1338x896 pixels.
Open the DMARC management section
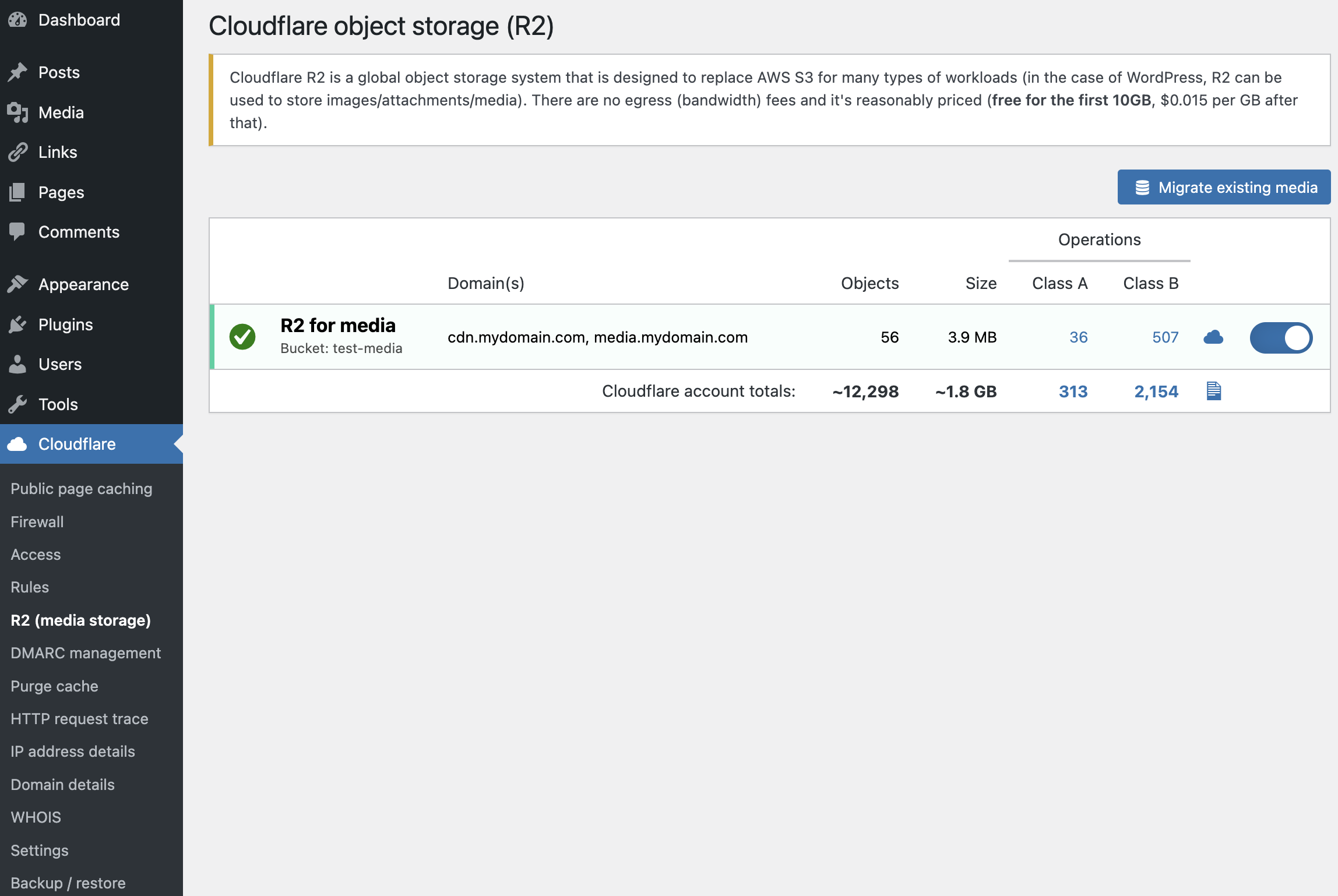tap(86, 653)
